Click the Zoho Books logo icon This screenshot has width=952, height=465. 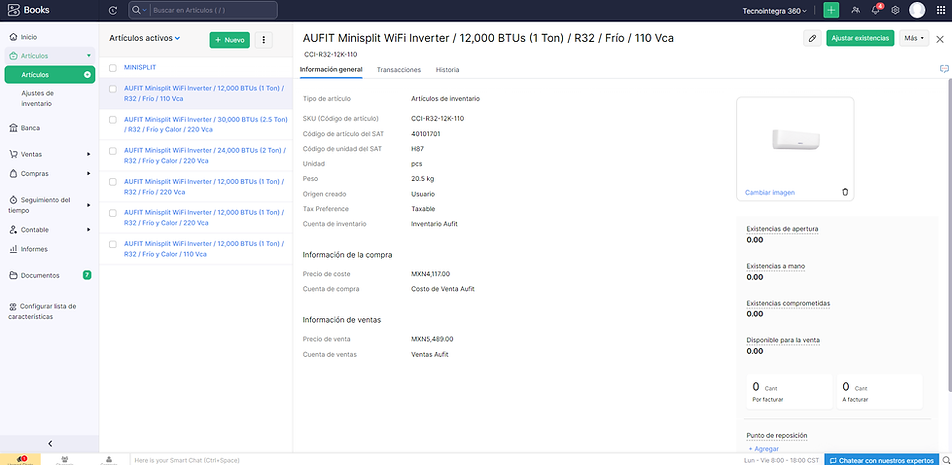(x=13, y=10)
